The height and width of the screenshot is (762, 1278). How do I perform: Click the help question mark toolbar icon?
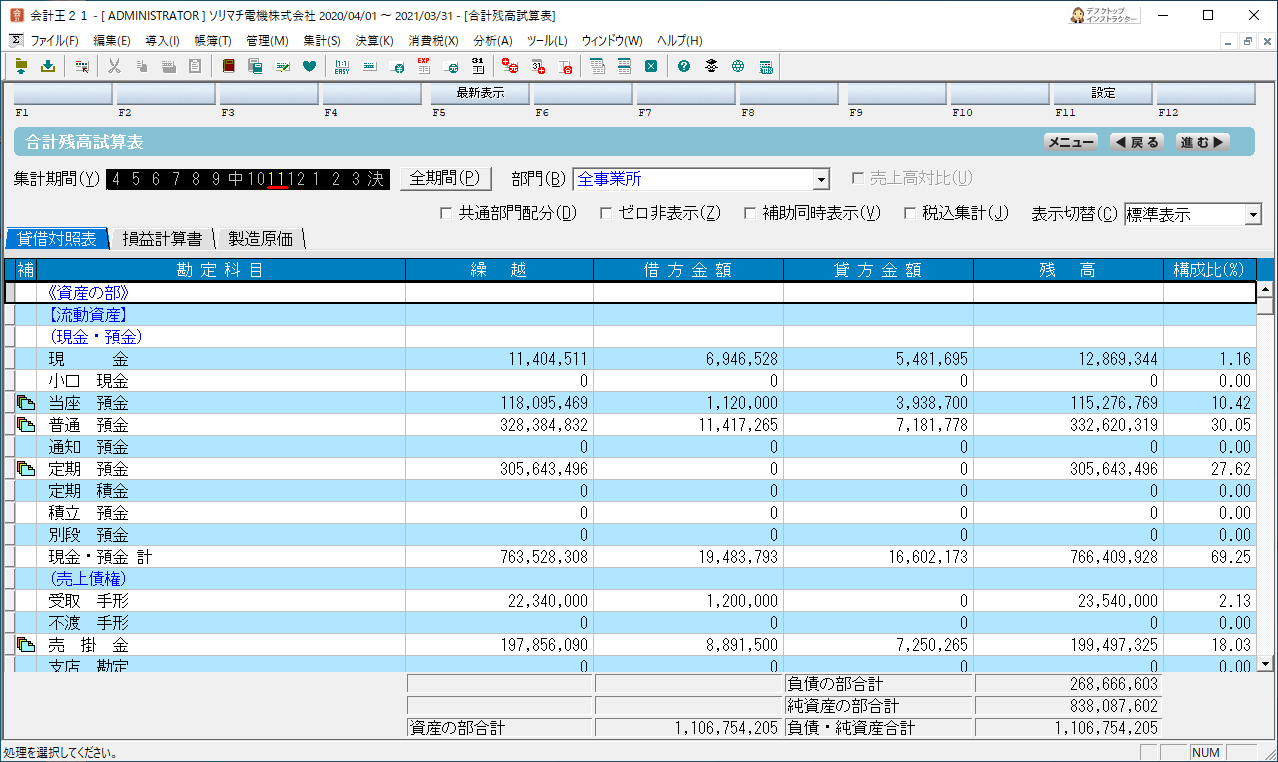pos(684,67)
